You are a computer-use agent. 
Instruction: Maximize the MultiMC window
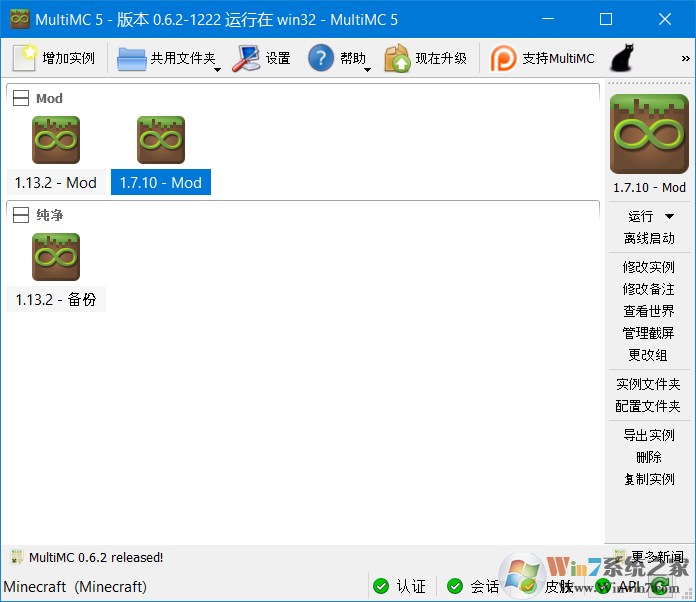pos(606,19)
